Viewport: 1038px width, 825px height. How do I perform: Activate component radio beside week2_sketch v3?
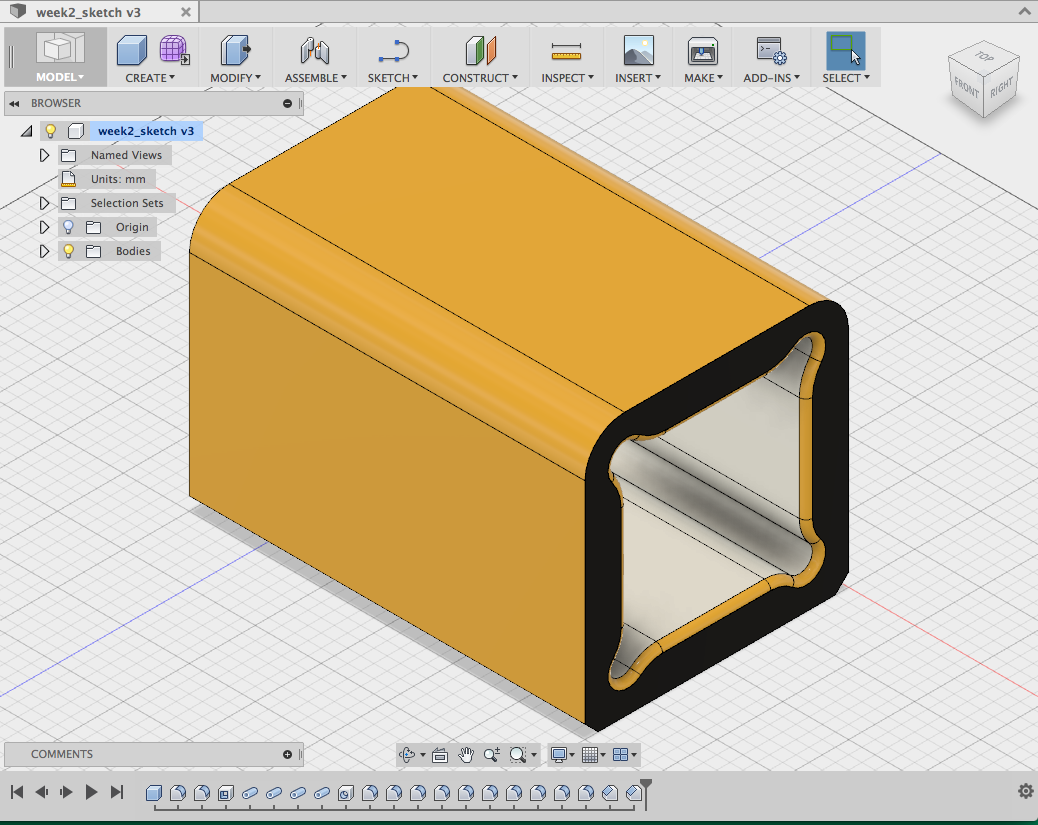76,131
